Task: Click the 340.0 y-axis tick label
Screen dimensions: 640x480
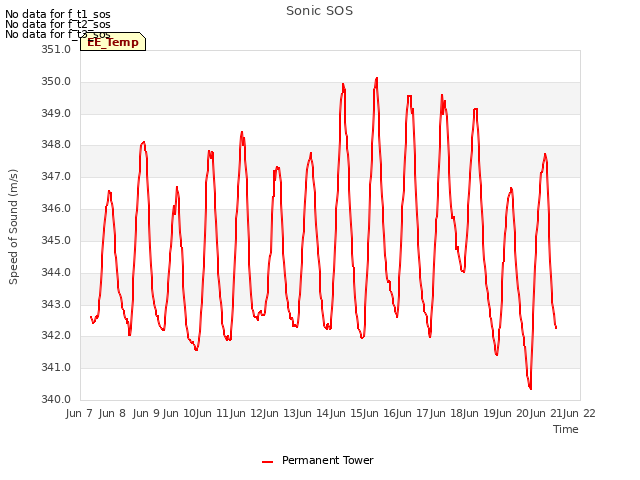Action: pyautogui.click(x=56, y=399)
